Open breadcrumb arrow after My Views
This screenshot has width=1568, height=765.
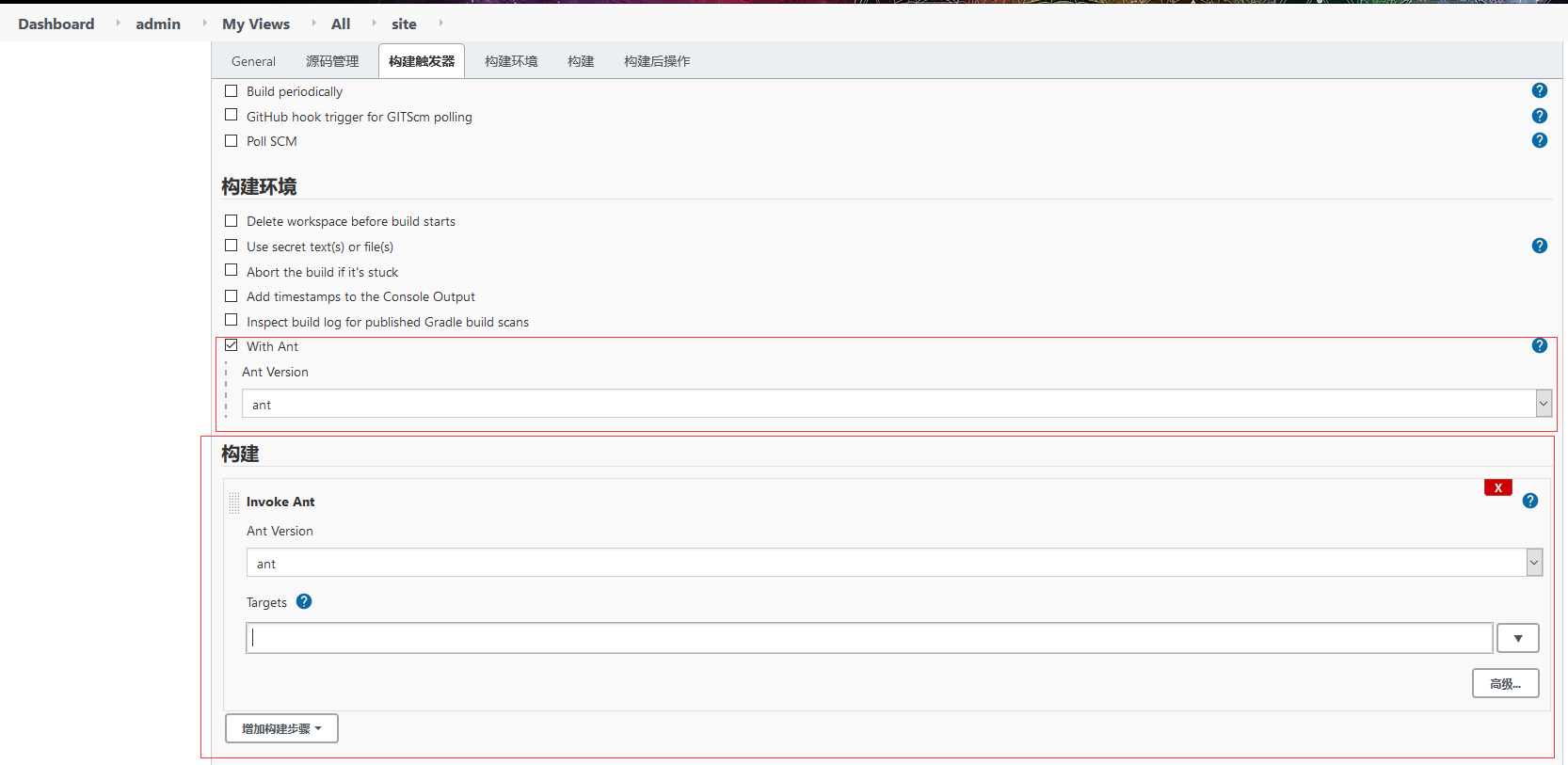[x=313, y=23]
